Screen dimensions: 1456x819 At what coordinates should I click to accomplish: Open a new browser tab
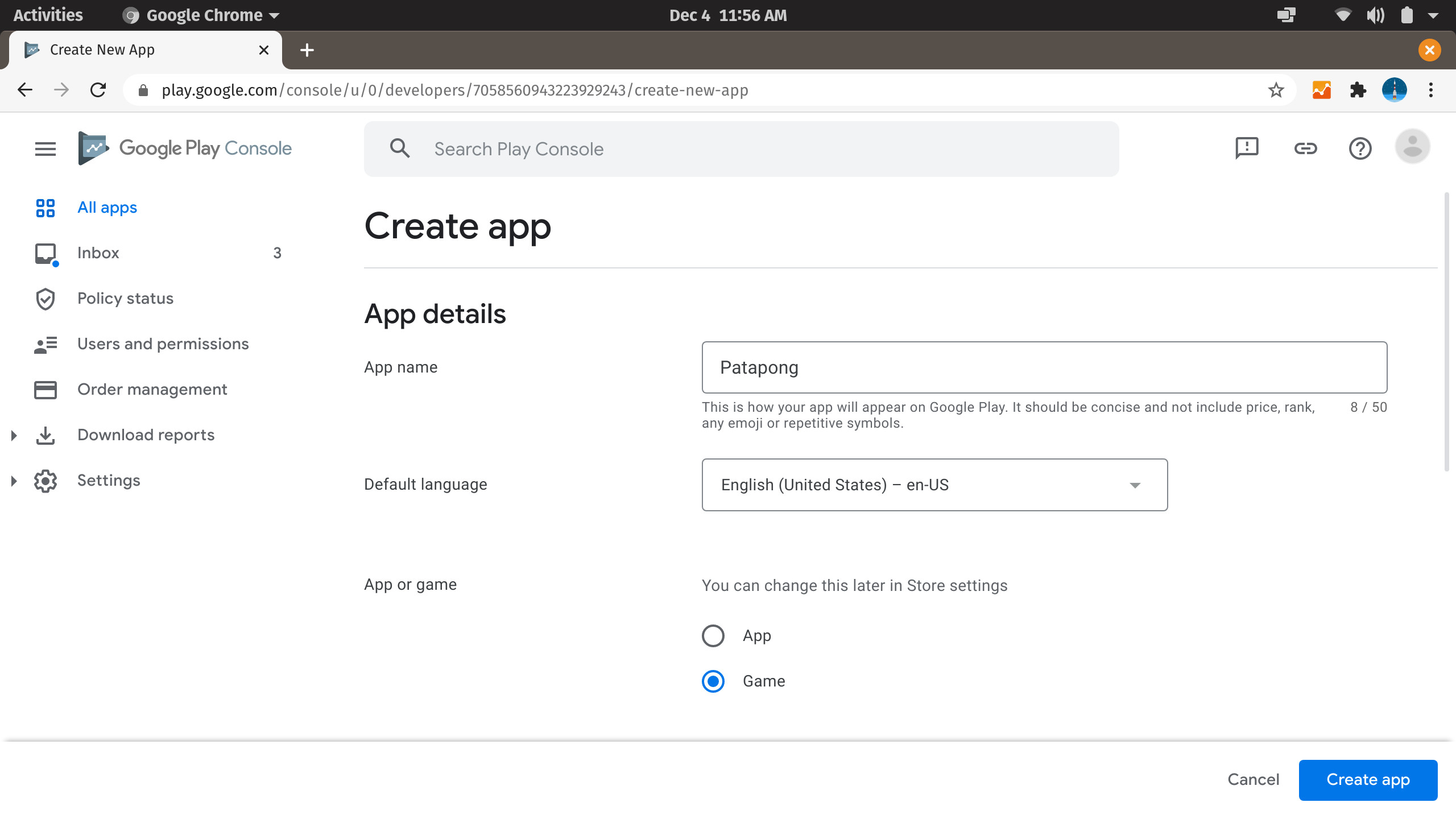point(307,50)
